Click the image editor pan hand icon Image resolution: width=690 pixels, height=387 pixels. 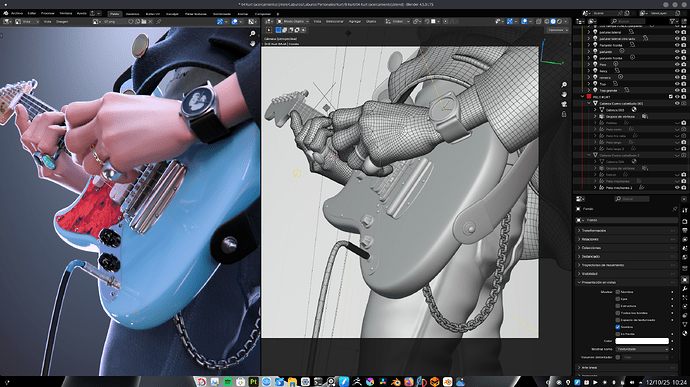pos(253,43)
